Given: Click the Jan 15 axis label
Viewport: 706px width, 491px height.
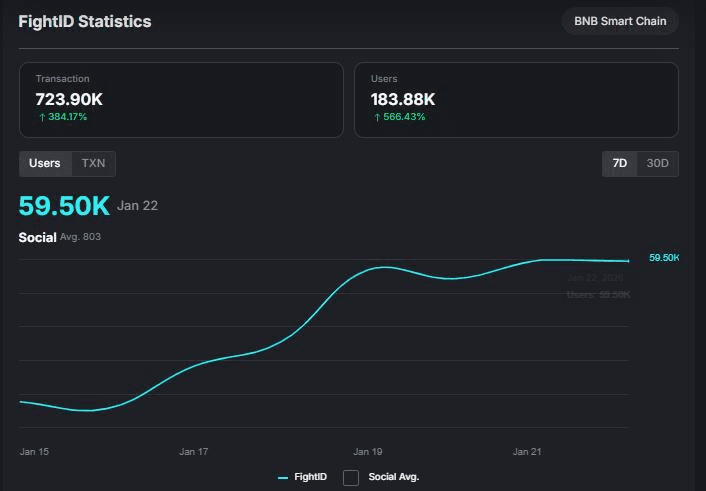Looking at the screenshot, I should click(34, 452).
